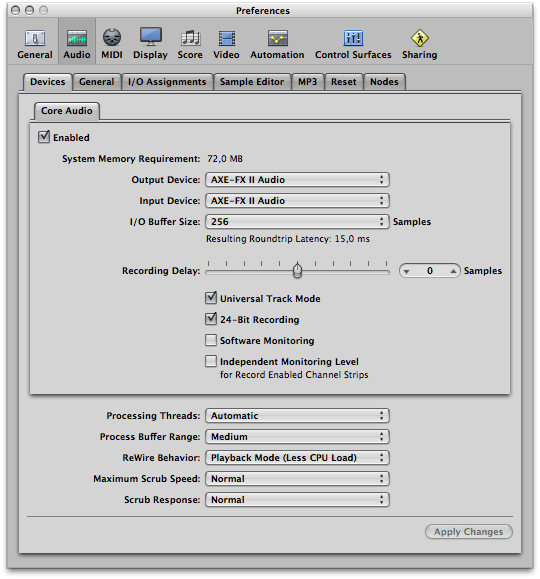Switch to the I/O Assignments tab
This screenshot has height=579, width=540.
pos(167,82)
